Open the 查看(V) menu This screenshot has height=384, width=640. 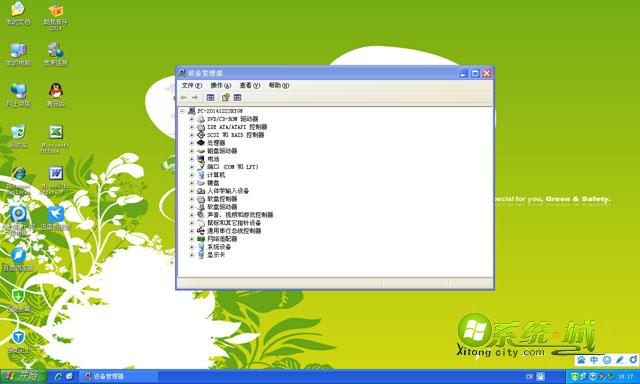click(249, 85)
